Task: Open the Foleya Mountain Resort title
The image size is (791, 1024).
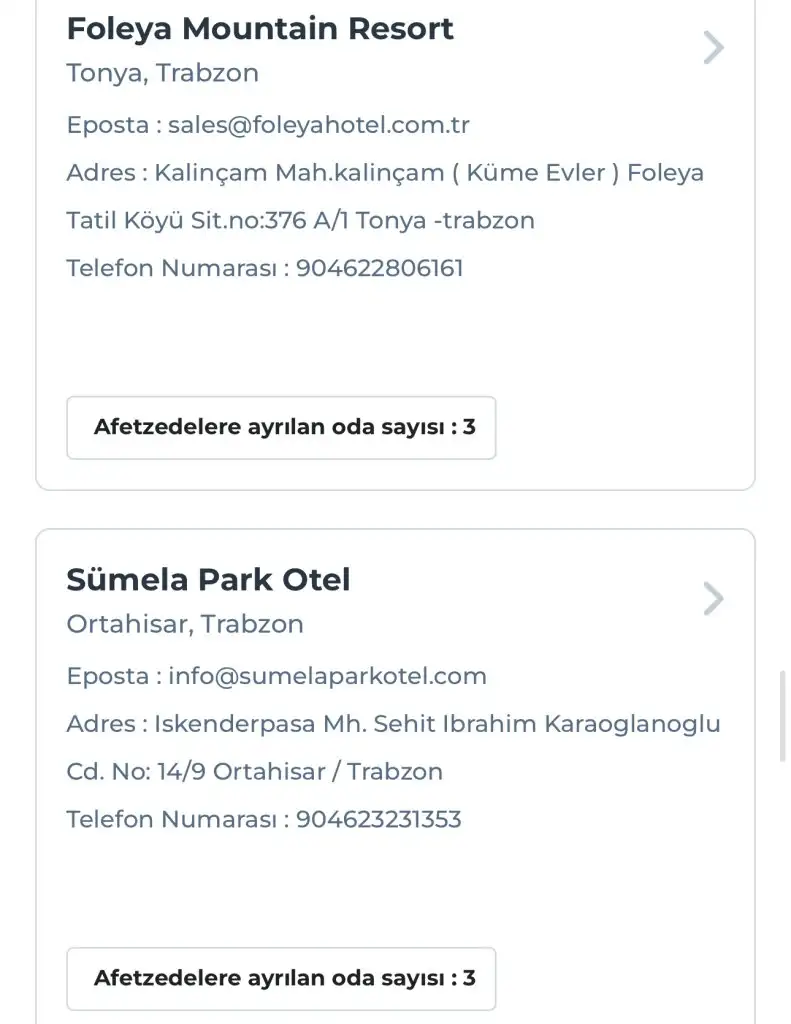Action: click(x=260, y=29)
